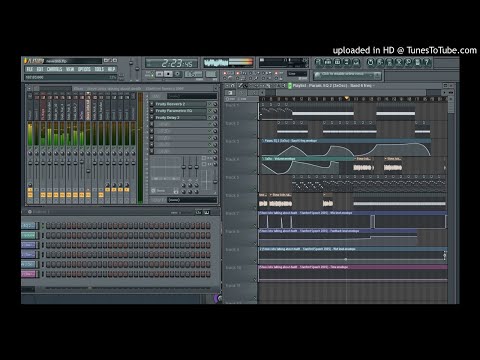Open the VIEW menu
This screenshot has height=360, width=480.
coord(70,69)
